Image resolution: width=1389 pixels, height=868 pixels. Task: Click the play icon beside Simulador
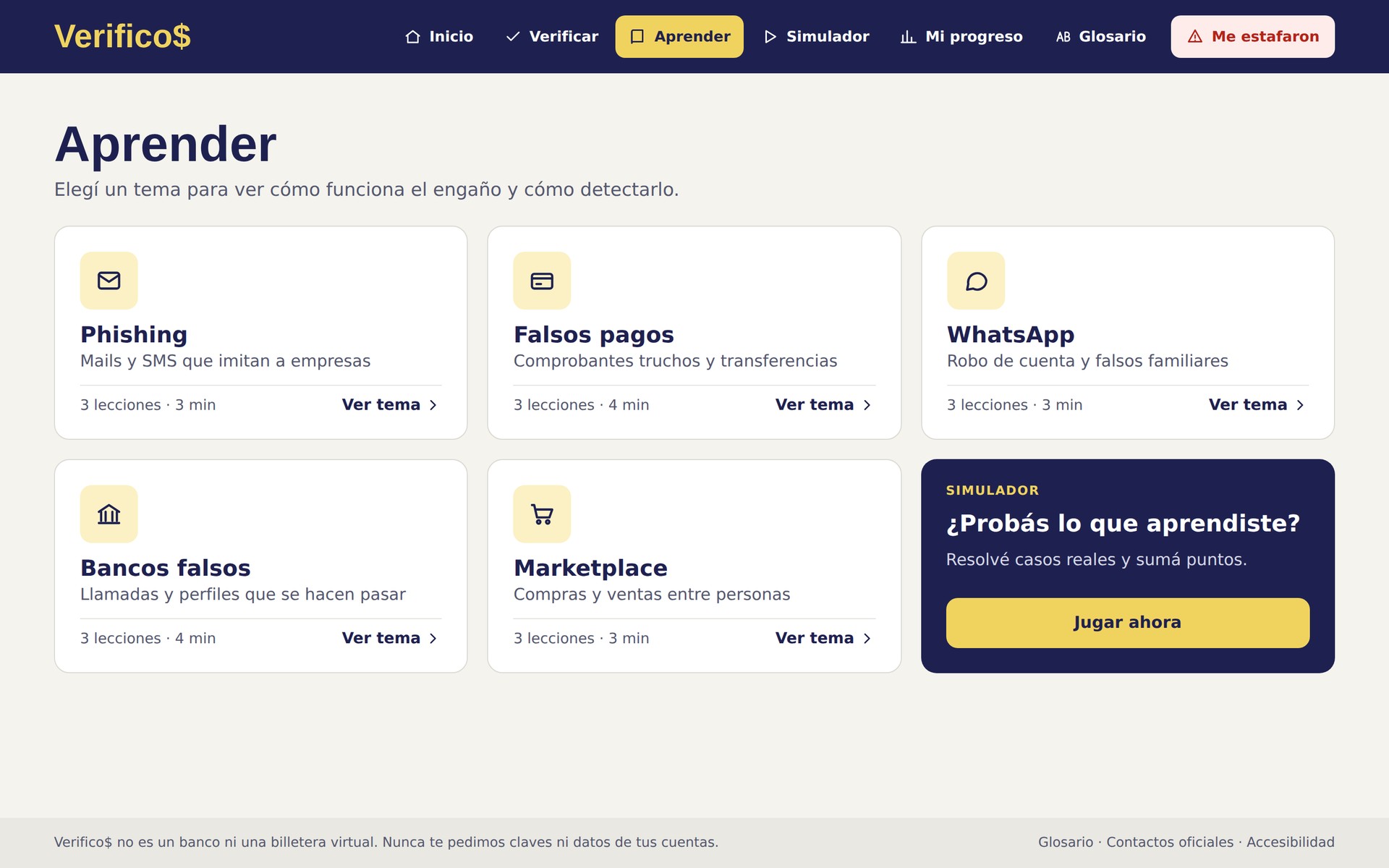770,37
